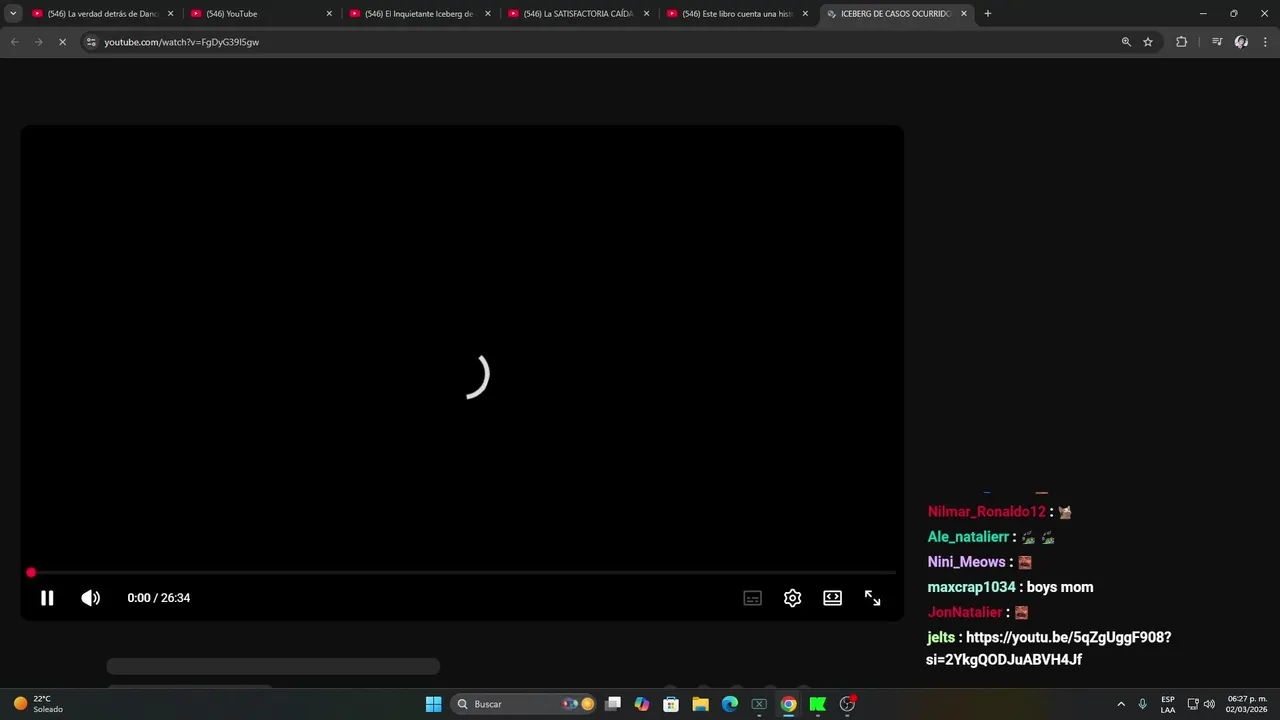The image size is (1280, 720).
Task: Click the 0:00 / 26:34 time display
Action: pos(158,598)
